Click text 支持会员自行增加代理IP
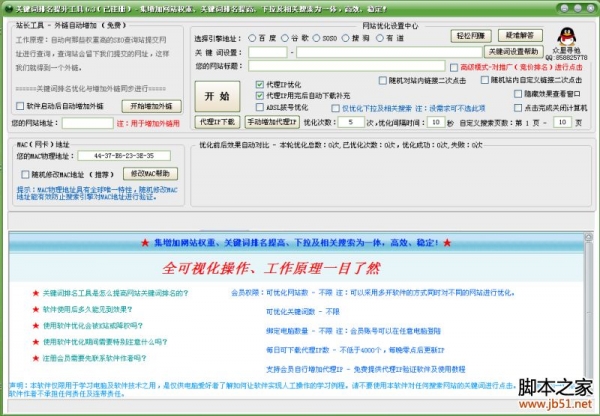Image resolution: width=600 pixels, height=416 pixels. (x=305, y=369)
